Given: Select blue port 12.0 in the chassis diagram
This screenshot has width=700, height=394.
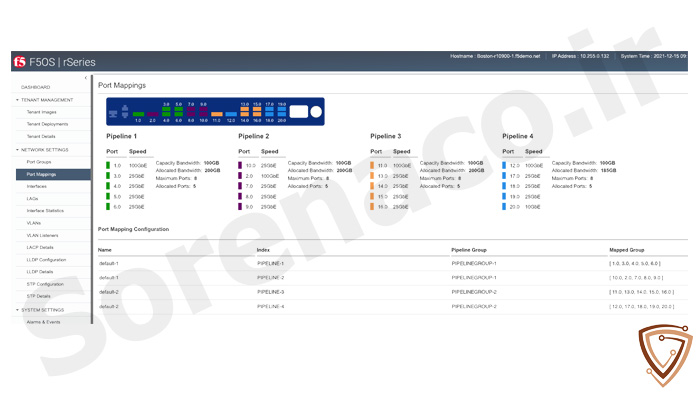Looking at the screenshot, I should tap(231, 114).
